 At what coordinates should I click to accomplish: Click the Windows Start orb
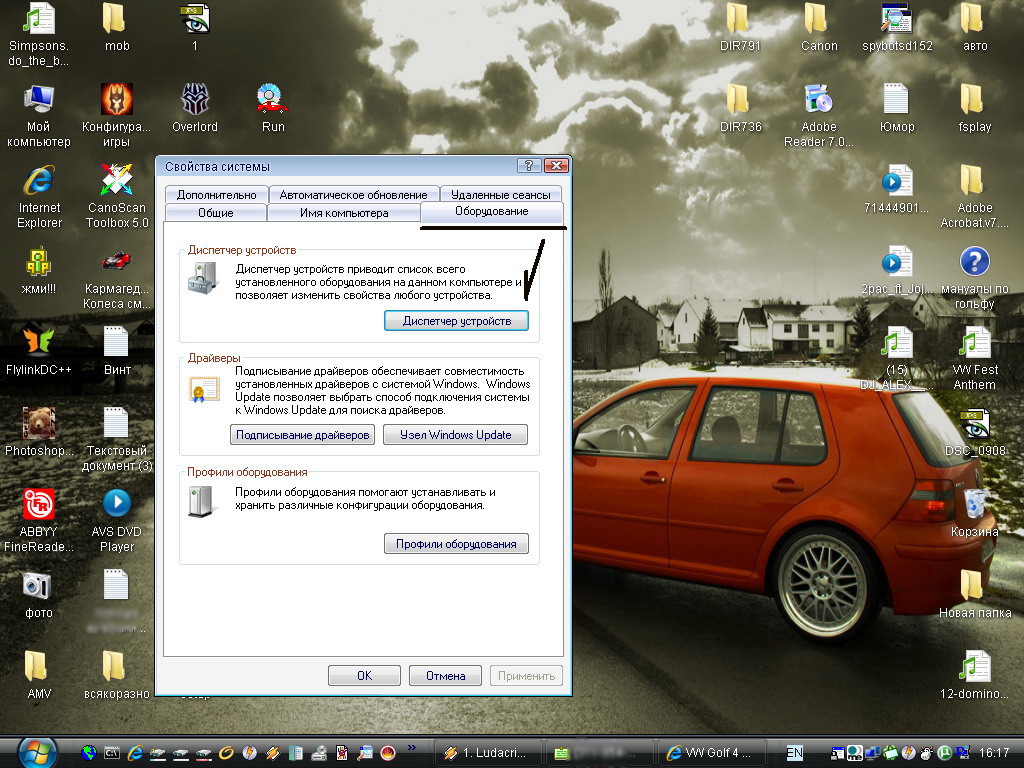35,751
